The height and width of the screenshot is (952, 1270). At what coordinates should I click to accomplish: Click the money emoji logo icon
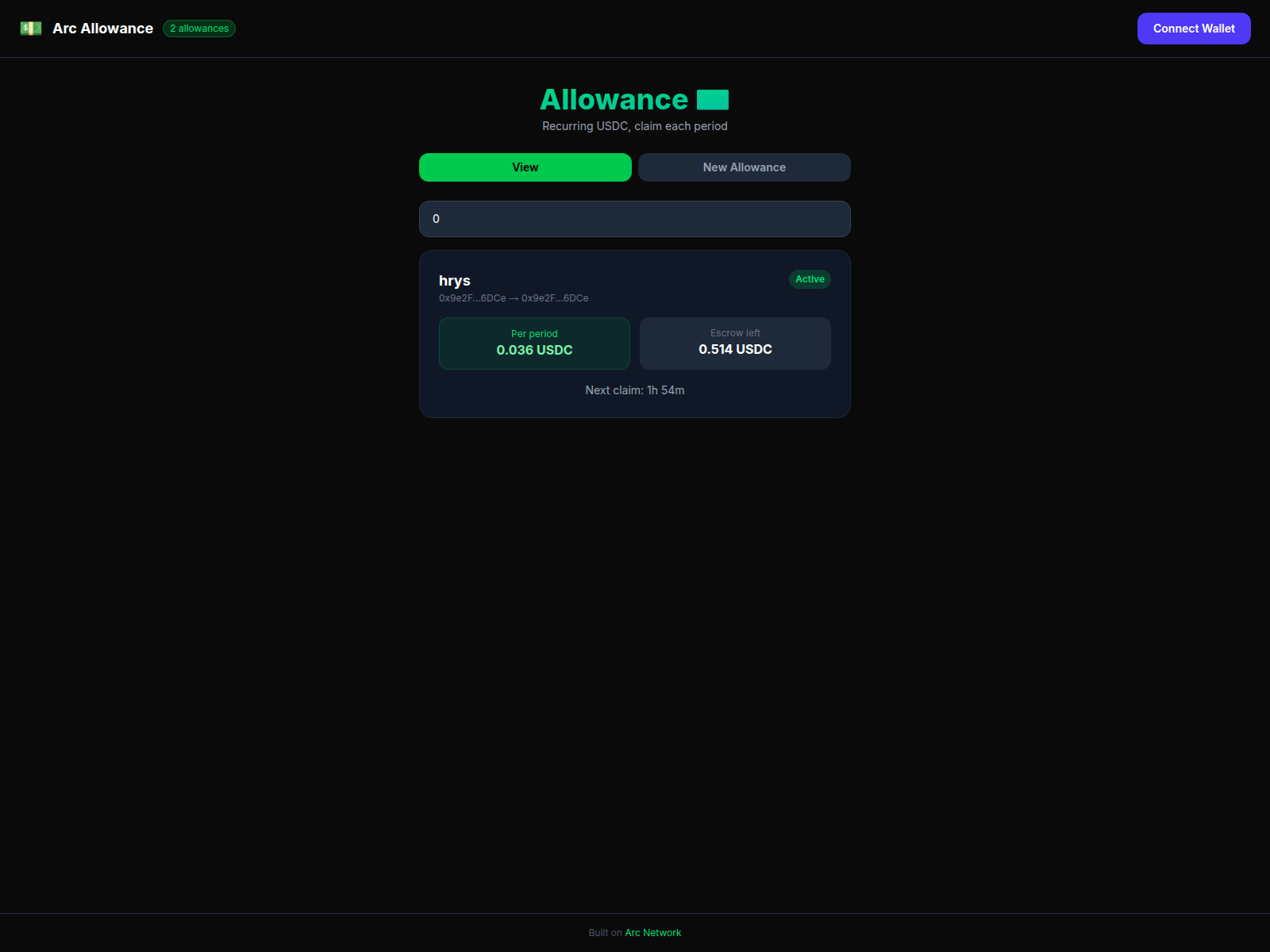point(31,29)
